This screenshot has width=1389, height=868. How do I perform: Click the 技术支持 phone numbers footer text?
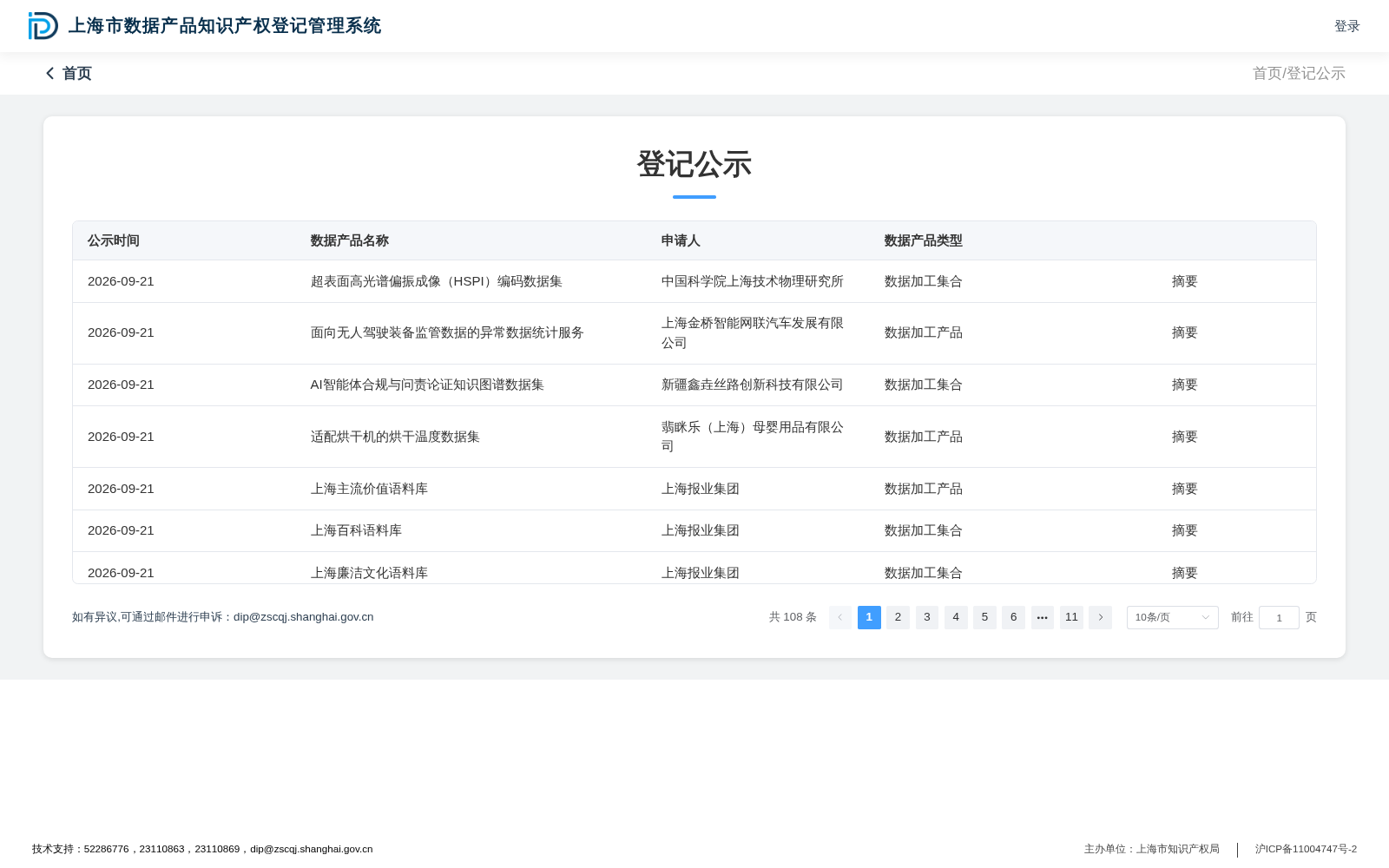tap(202, 849)
